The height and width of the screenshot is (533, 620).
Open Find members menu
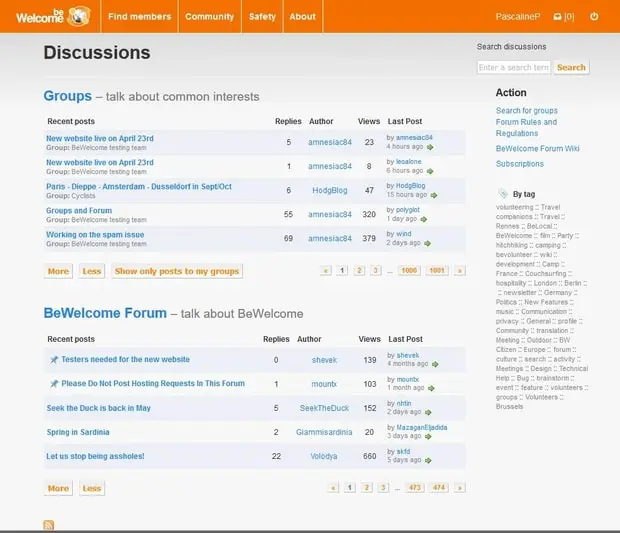[x=140, y=17]
